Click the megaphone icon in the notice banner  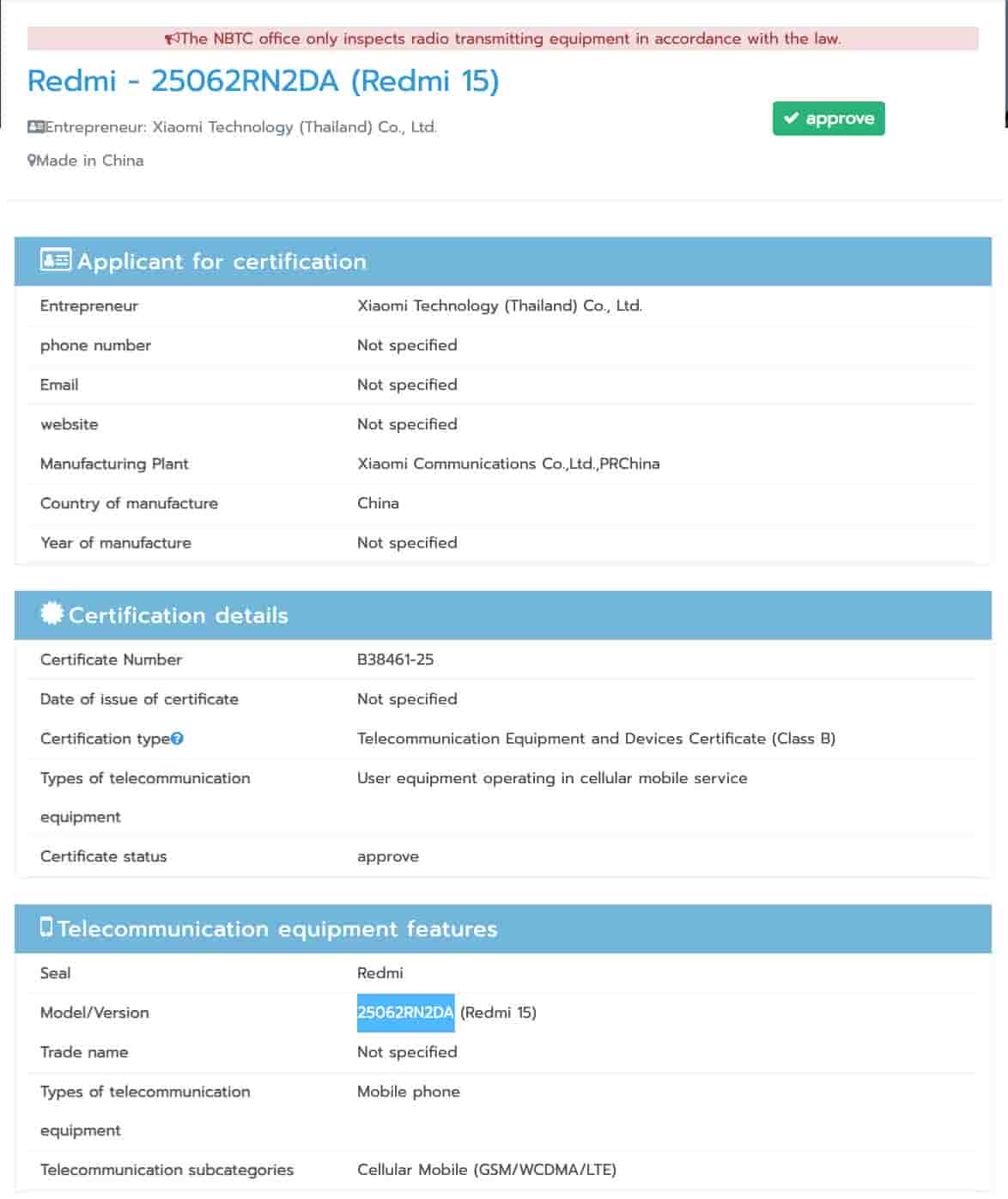click(172, 39)
